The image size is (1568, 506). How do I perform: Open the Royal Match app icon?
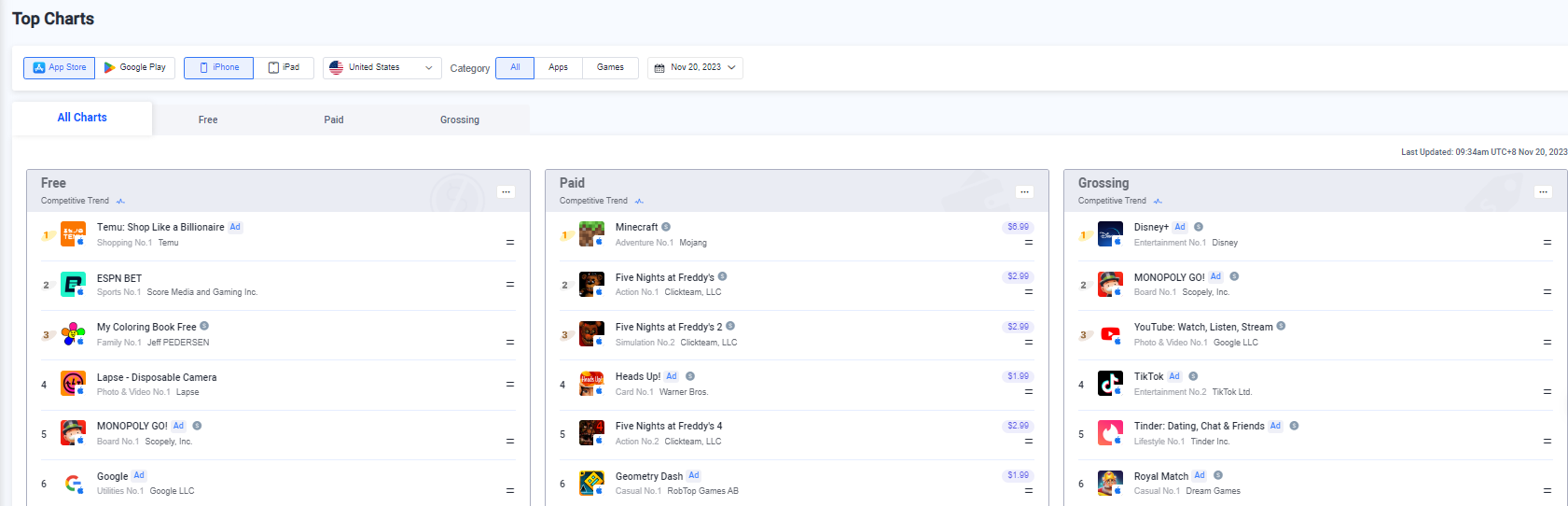coord(1110,483)
